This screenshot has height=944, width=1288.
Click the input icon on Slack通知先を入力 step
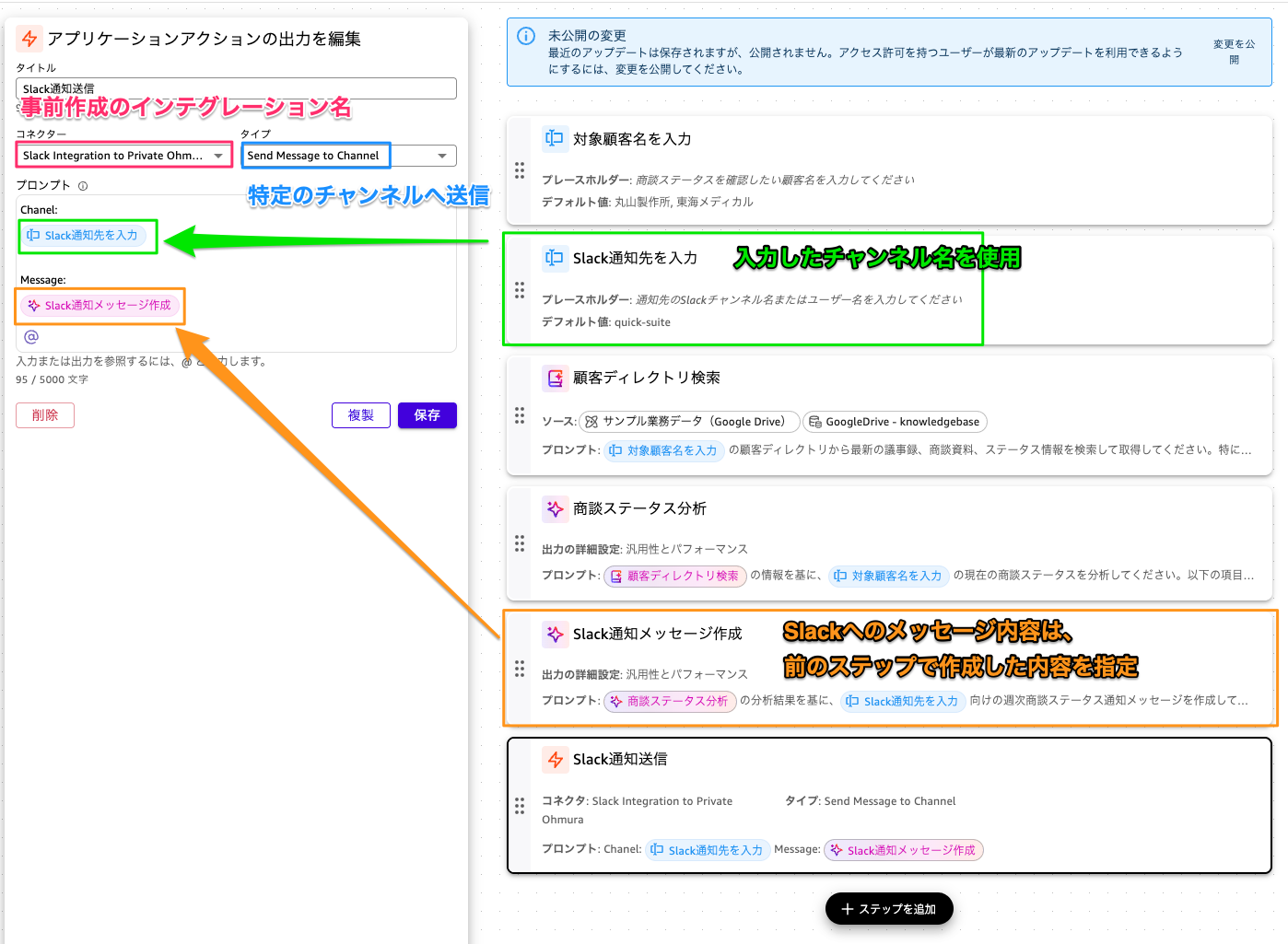tap(555, 259)
